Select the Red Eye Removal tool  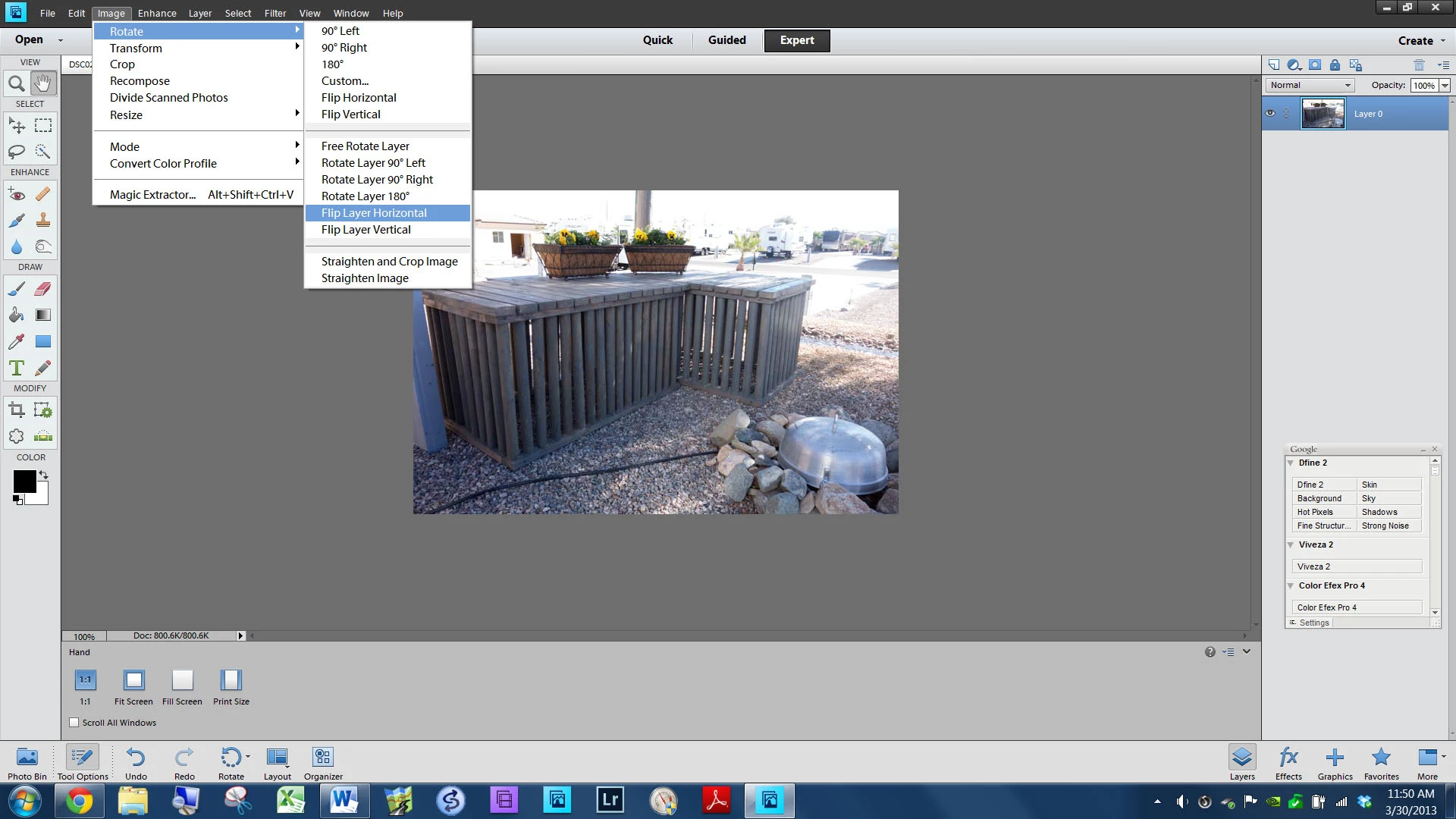(x=16, y=195)
